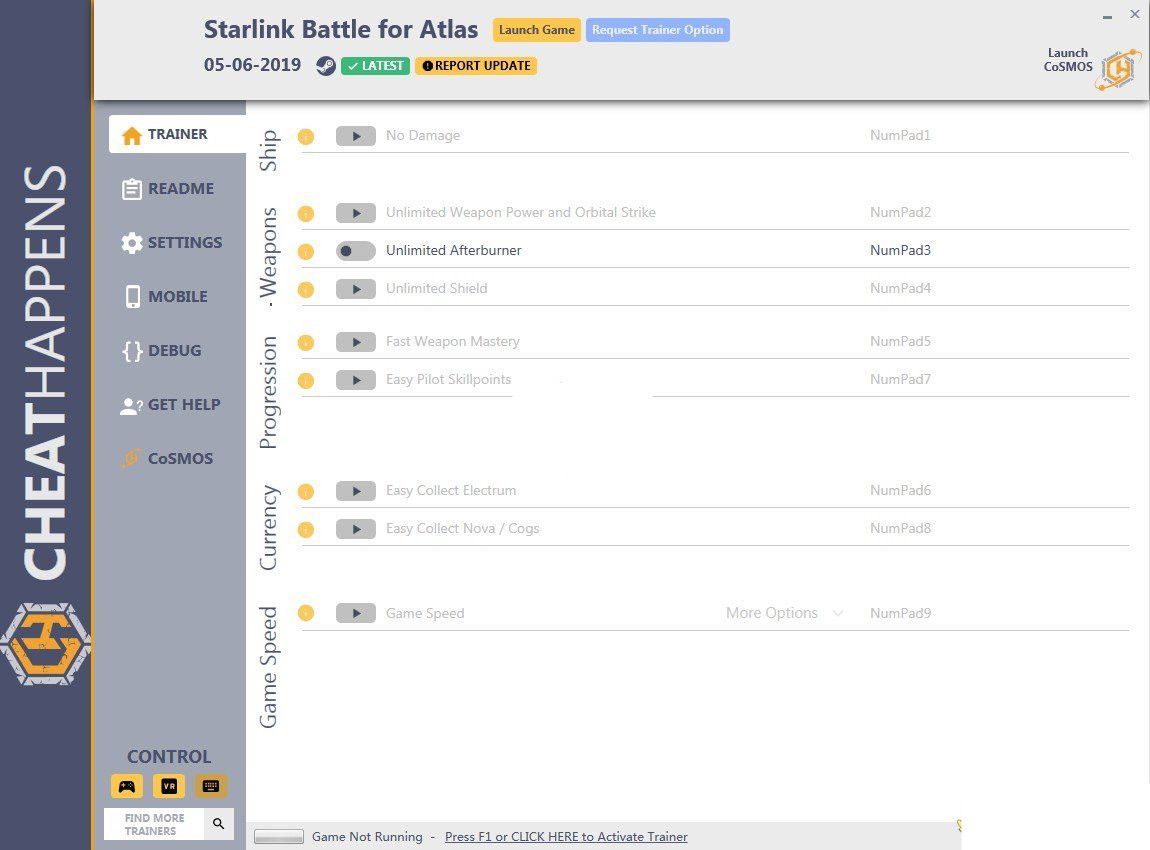1150x850 pixels.
Task: Click NumPad4 hotkey for Unlimited Shield
Action: tap(900, 289)
